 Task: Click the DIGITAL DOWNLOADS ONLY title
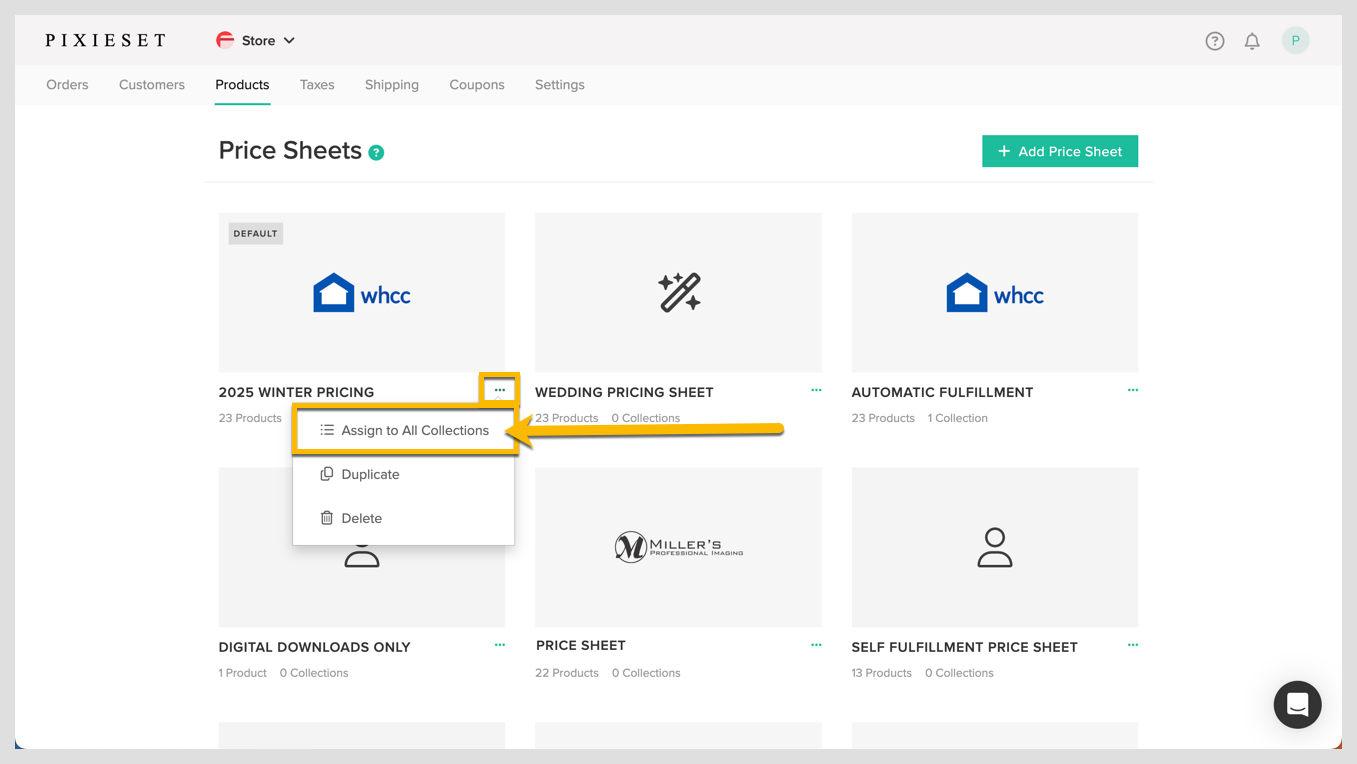coord(315,647)
